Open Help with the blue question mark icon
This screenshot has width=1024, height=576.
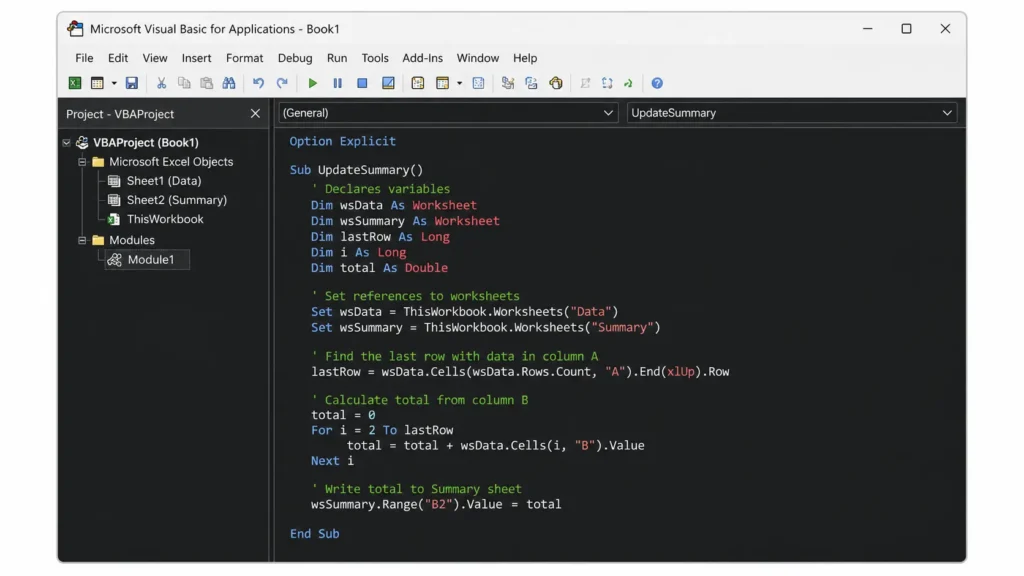657,83
